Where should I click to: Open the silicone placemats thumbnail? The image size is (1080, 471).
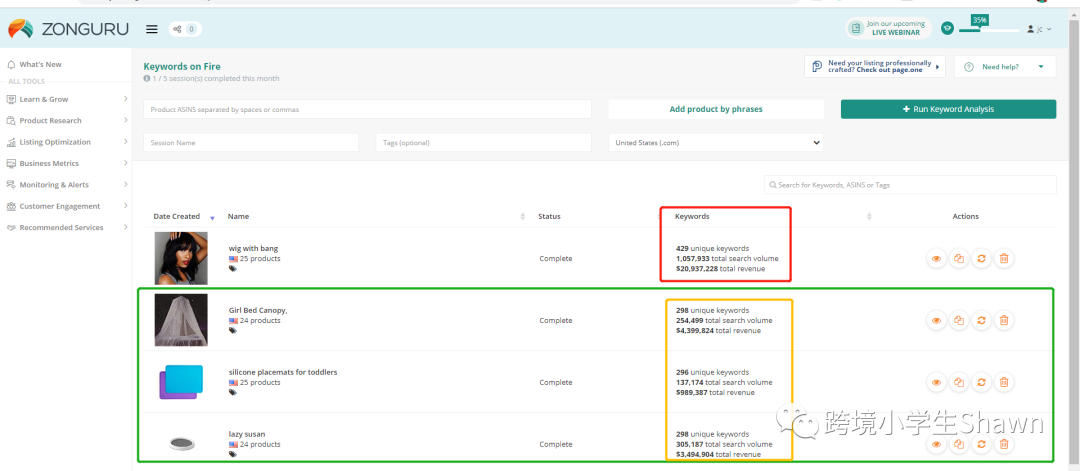tap(180, 382)
